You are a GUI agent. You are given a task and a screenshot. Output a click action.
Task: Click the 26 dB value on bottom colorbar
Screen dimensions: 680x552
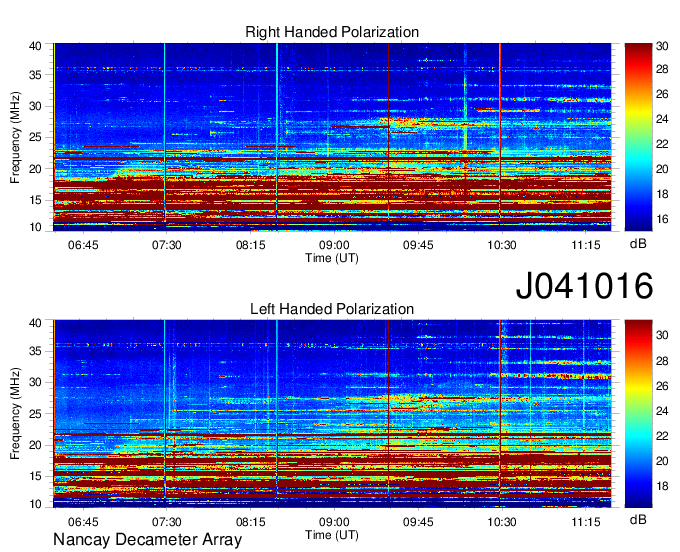coord(662,386)
